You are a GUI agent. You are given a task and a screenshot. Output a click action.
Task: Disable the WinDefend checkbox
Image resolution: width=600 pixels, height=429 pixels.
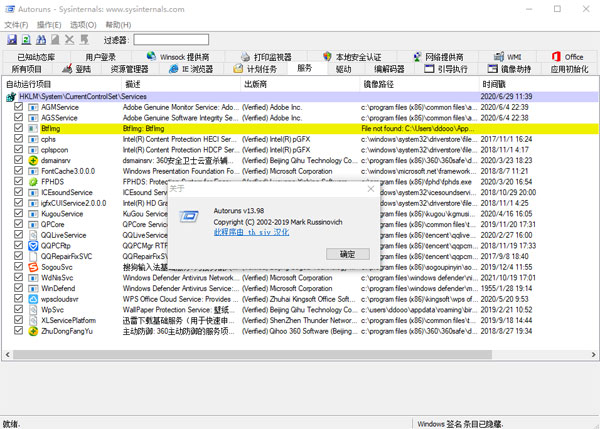[18, 288]
